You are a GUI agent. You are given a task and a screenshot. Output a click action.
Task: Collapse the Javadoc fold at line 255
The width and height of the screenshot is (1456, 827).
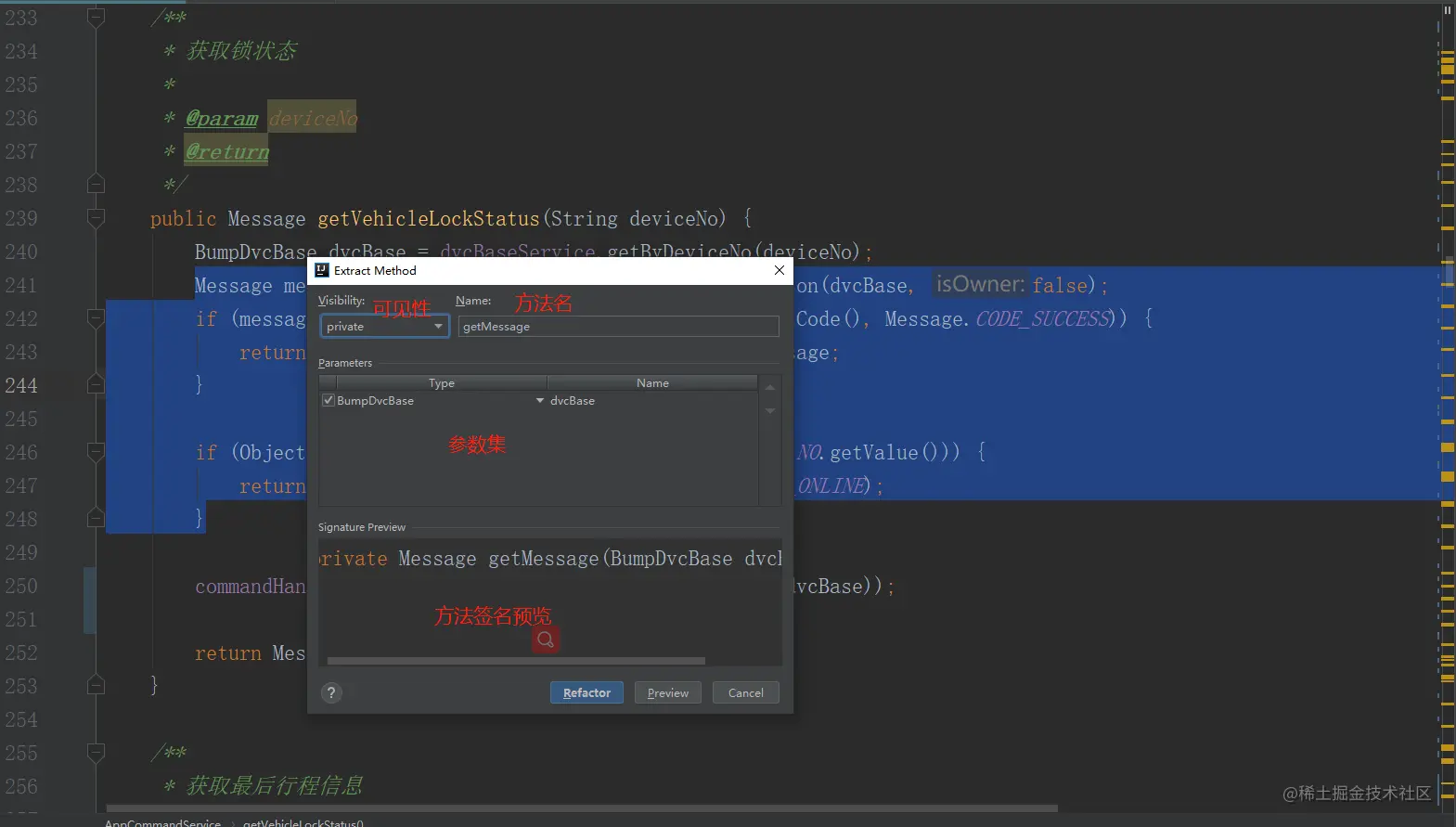pos(96,752)
